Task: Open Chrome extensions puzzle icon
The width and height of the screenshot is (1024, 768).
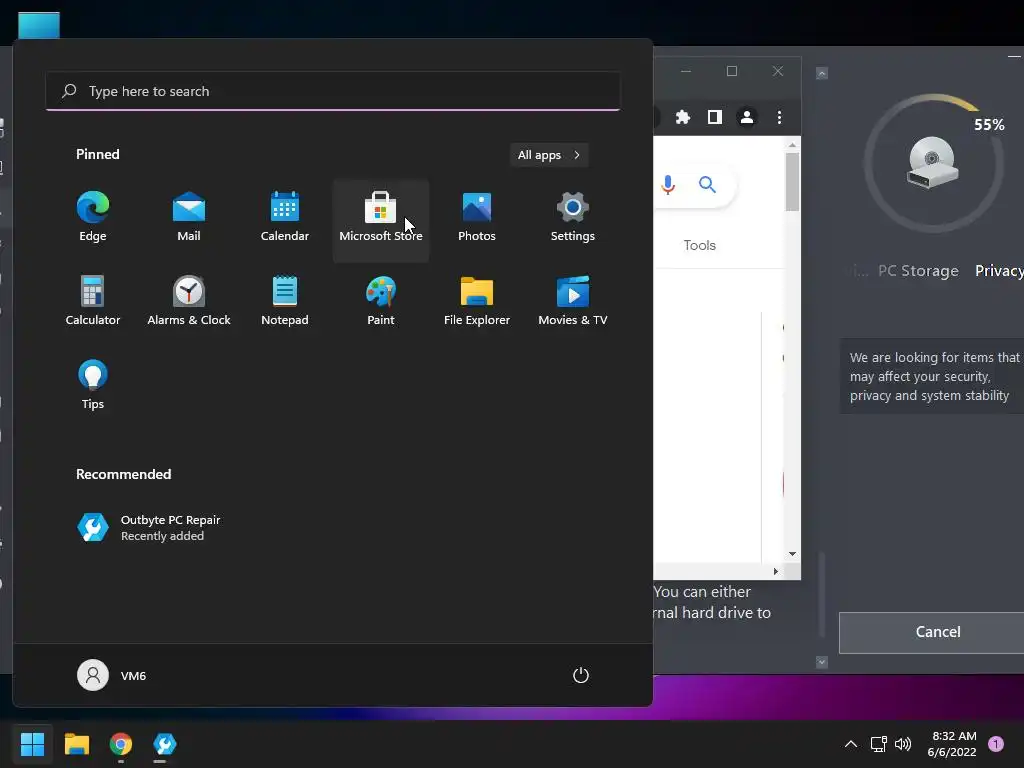Action: (682, 117)
